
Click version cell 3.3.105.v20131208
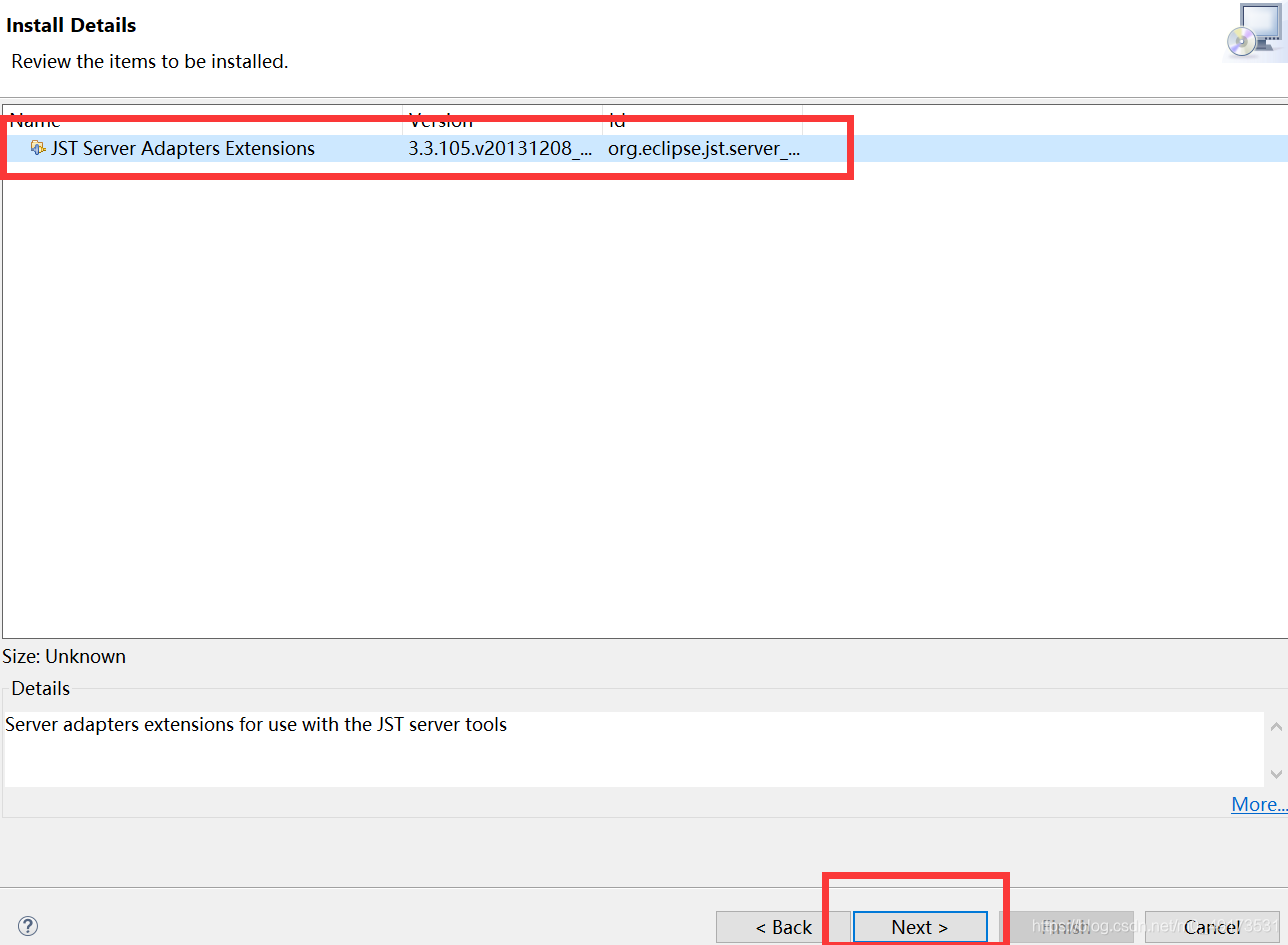point(500,148)
